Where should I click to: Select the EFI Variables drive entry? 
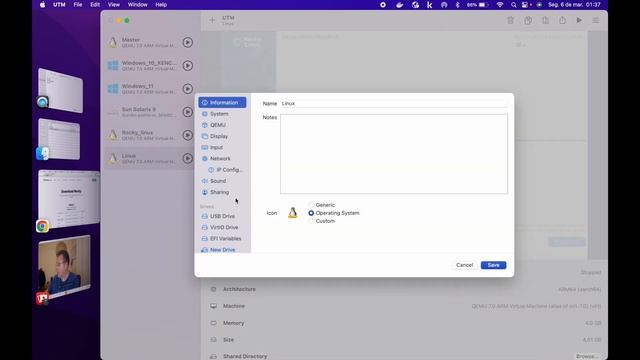pos(222,238)
